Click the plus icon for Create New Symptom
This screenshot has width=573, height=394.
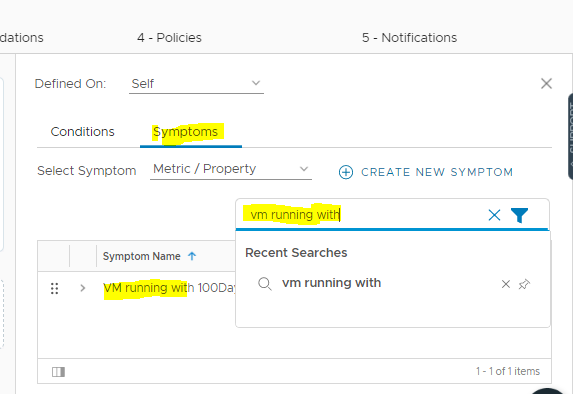tap(346, 172)
